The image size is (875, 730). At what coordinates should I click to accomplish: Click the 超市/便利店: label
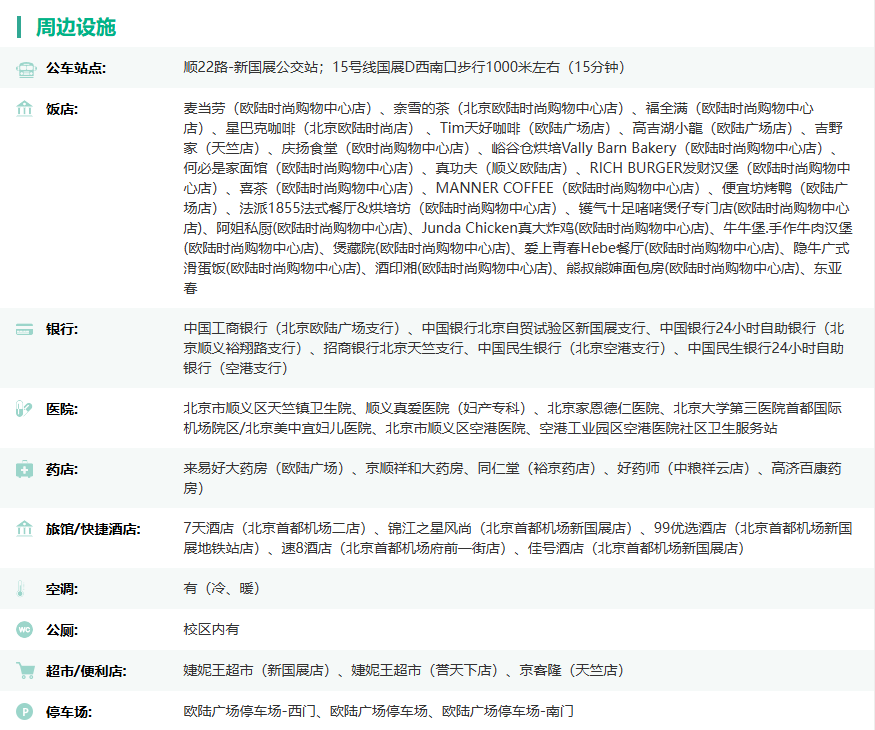(x=86, y=671)
